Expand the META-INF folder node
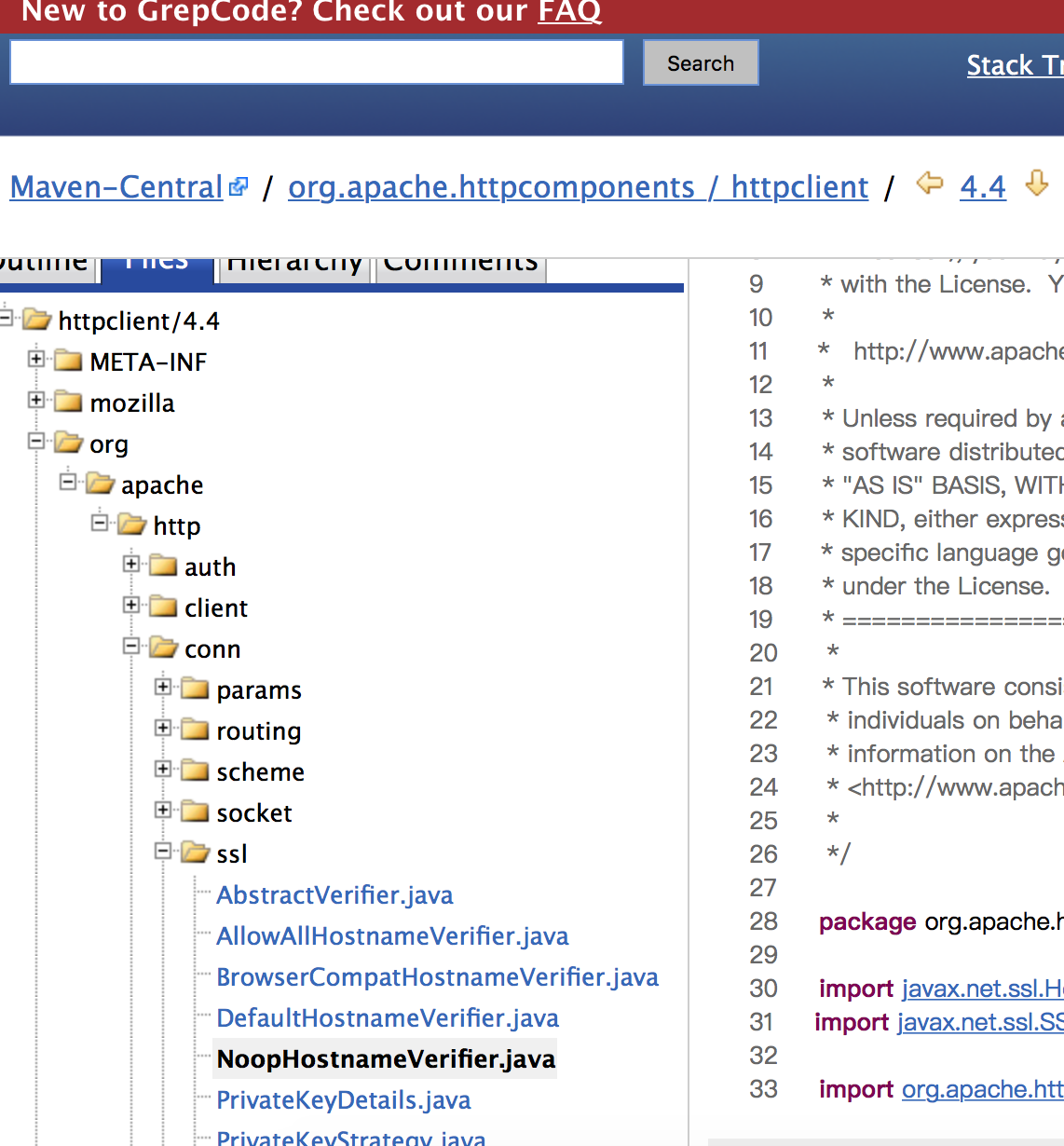 click(36, 359)
